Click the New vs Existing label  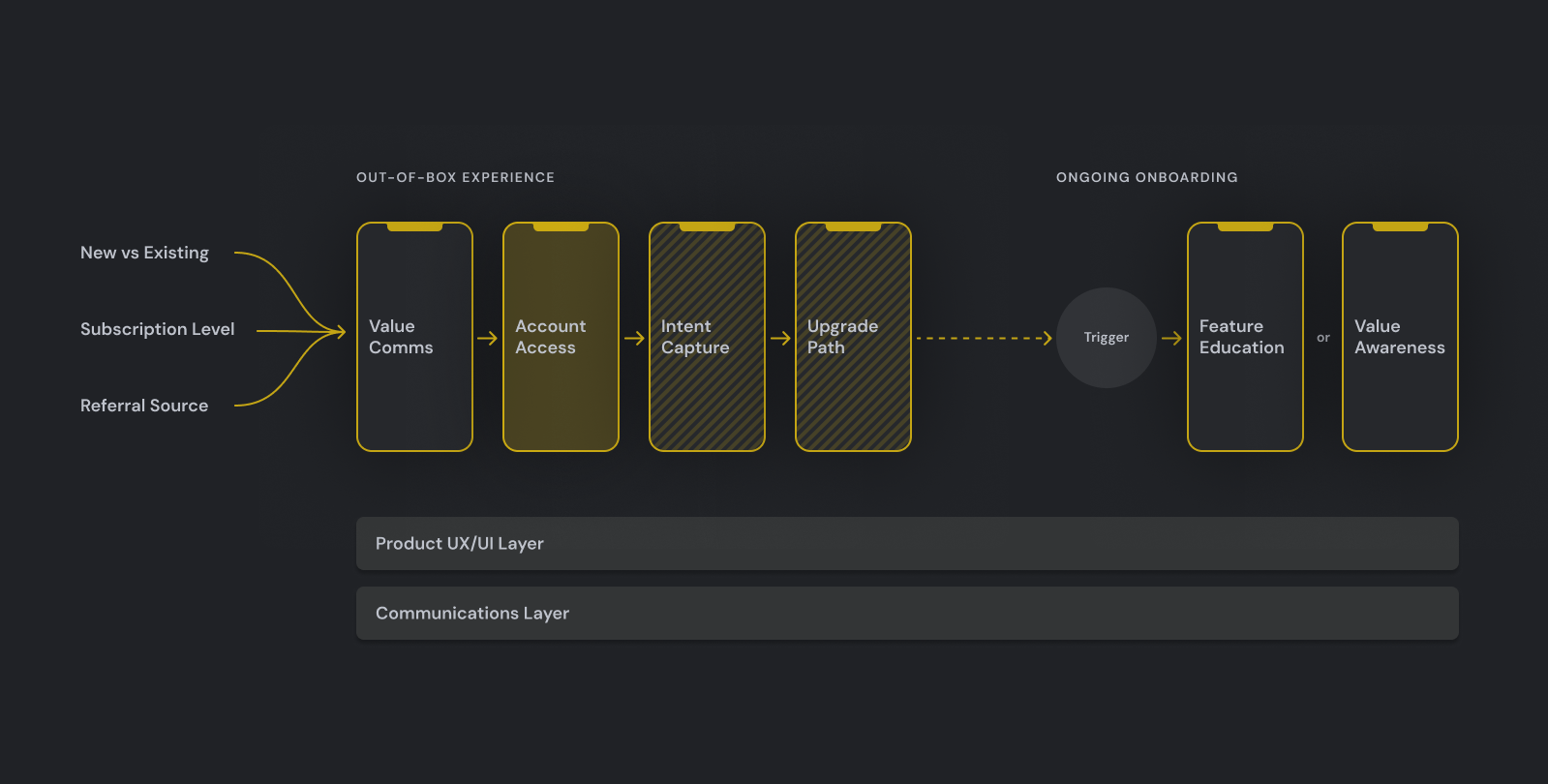pyautogui.click(x=144, y=253)
